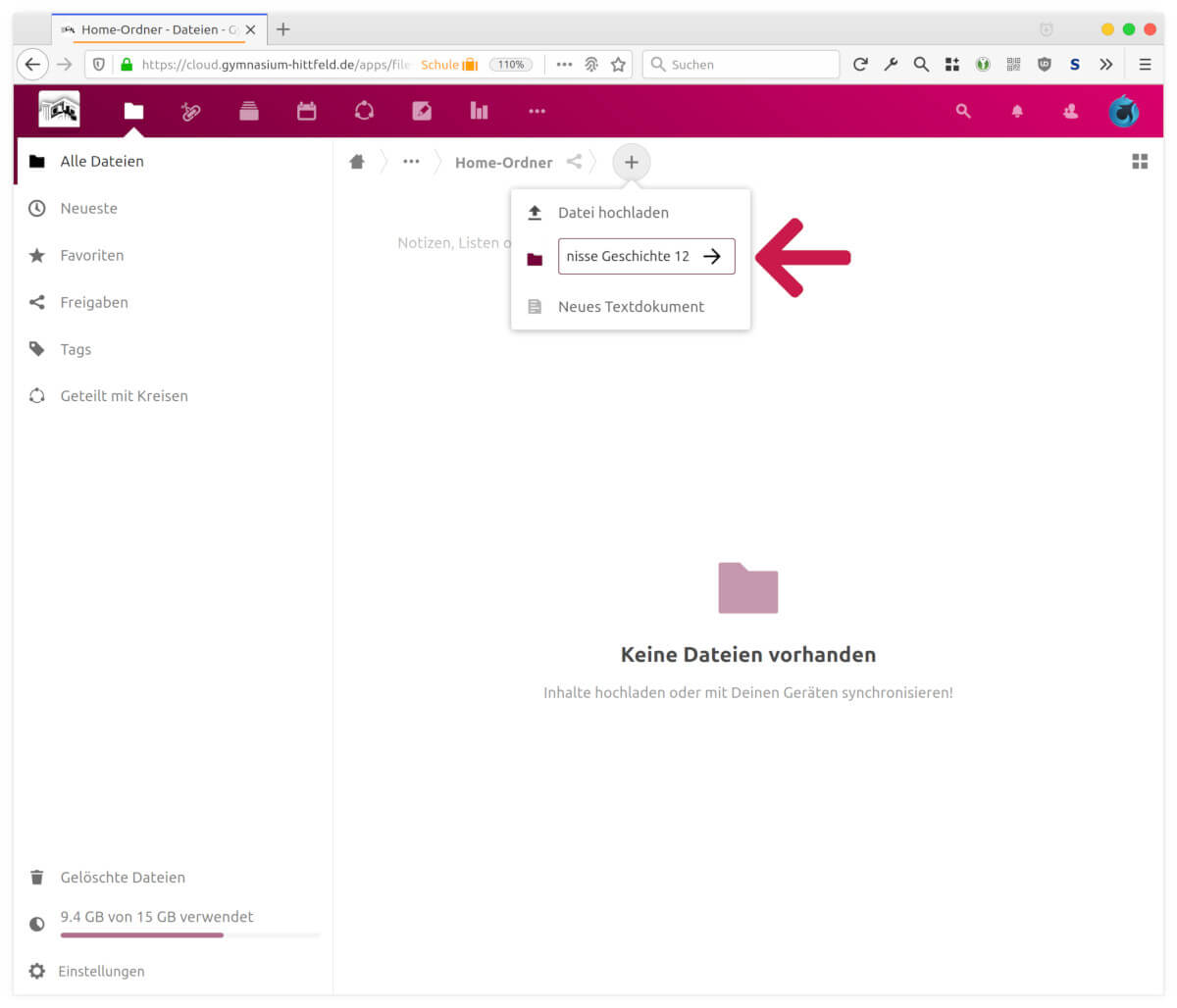
Task: Expand the collapsed breadcrumb path dots
Action: pyautogui.click(x=411, y=162)
